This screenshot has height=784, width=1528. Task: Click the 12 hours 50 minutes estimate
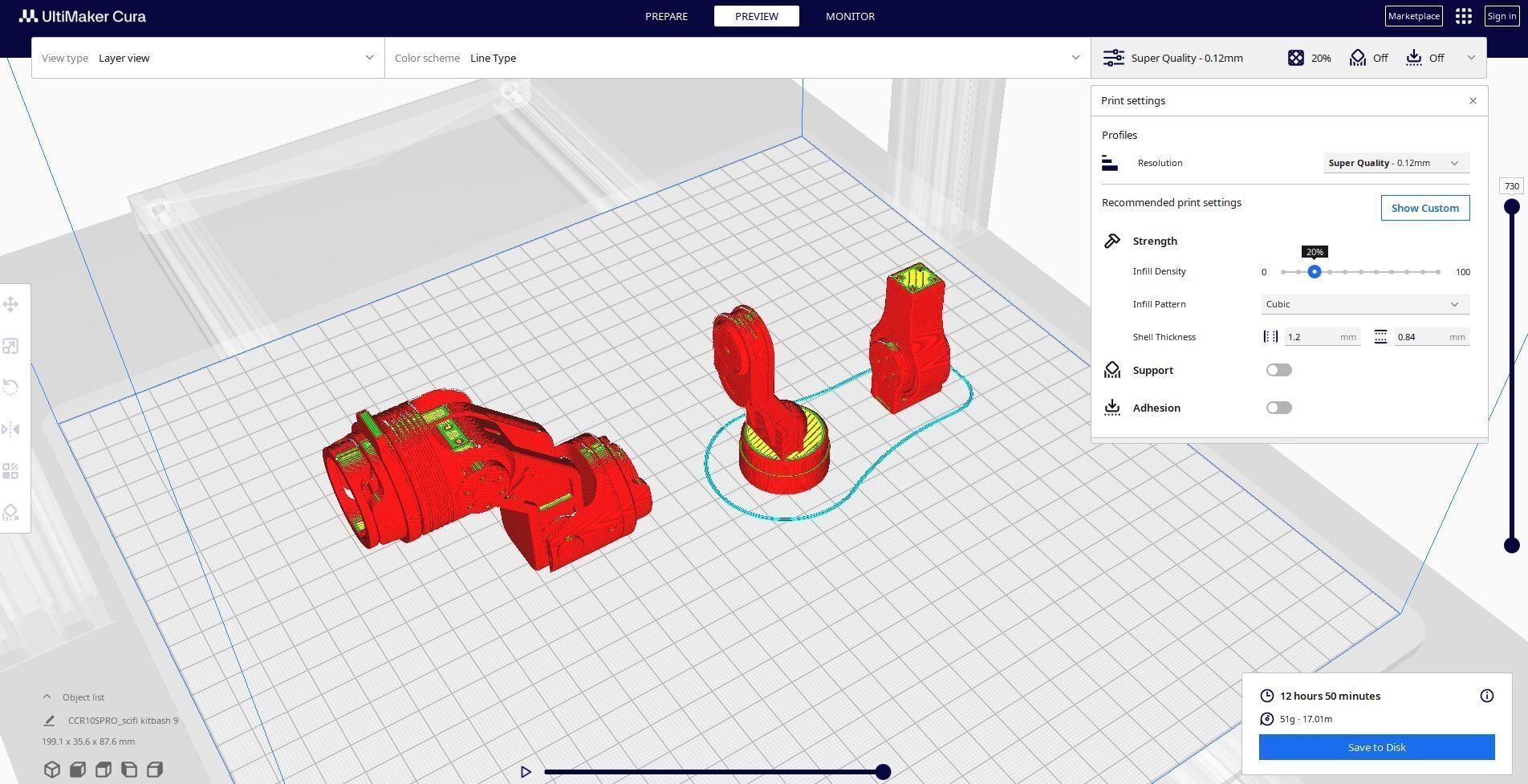click(1330, 696)
